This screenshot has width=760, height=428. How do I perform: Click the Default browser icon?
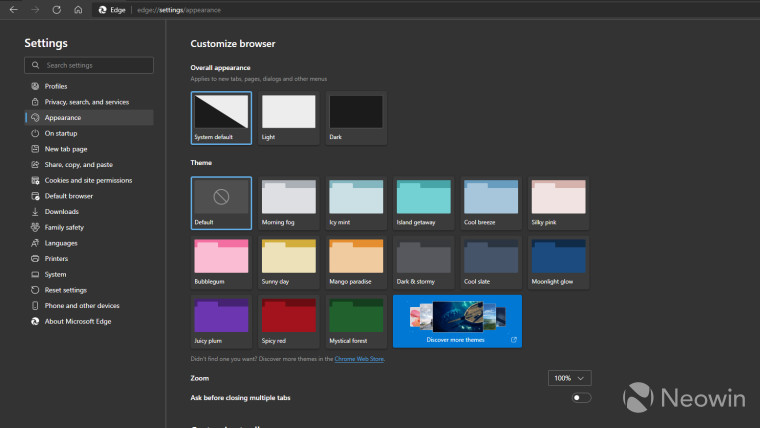35,196
